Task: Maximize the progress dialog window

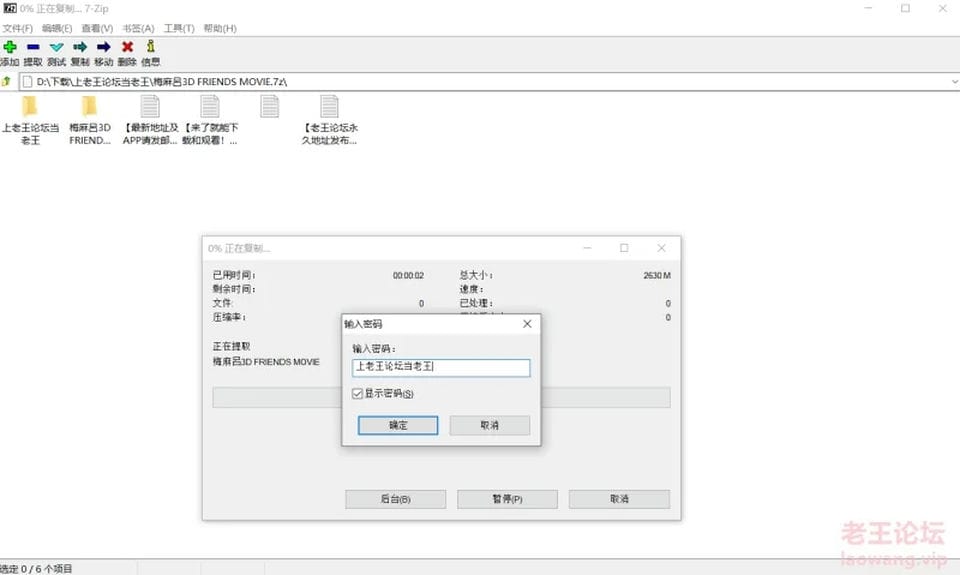Action: click(624, 248)
